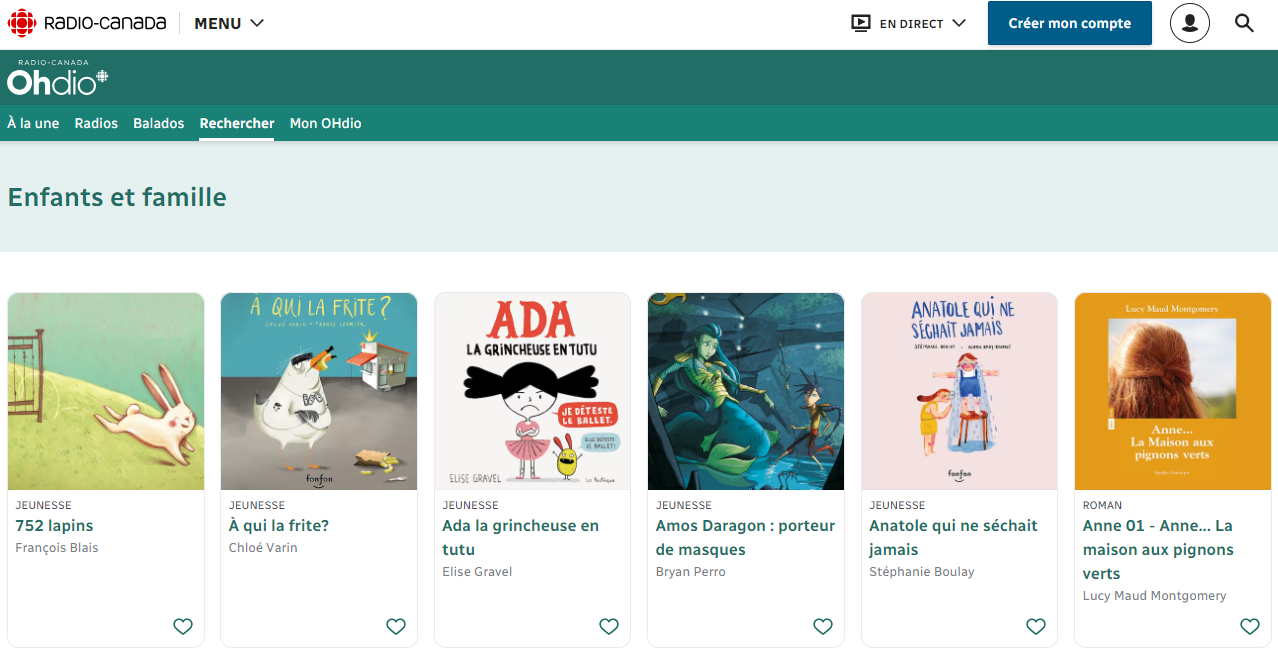Click the Ada la grincheuse cover image
The height and width of the screenshot is (654, 1278).
coord(532,391)
